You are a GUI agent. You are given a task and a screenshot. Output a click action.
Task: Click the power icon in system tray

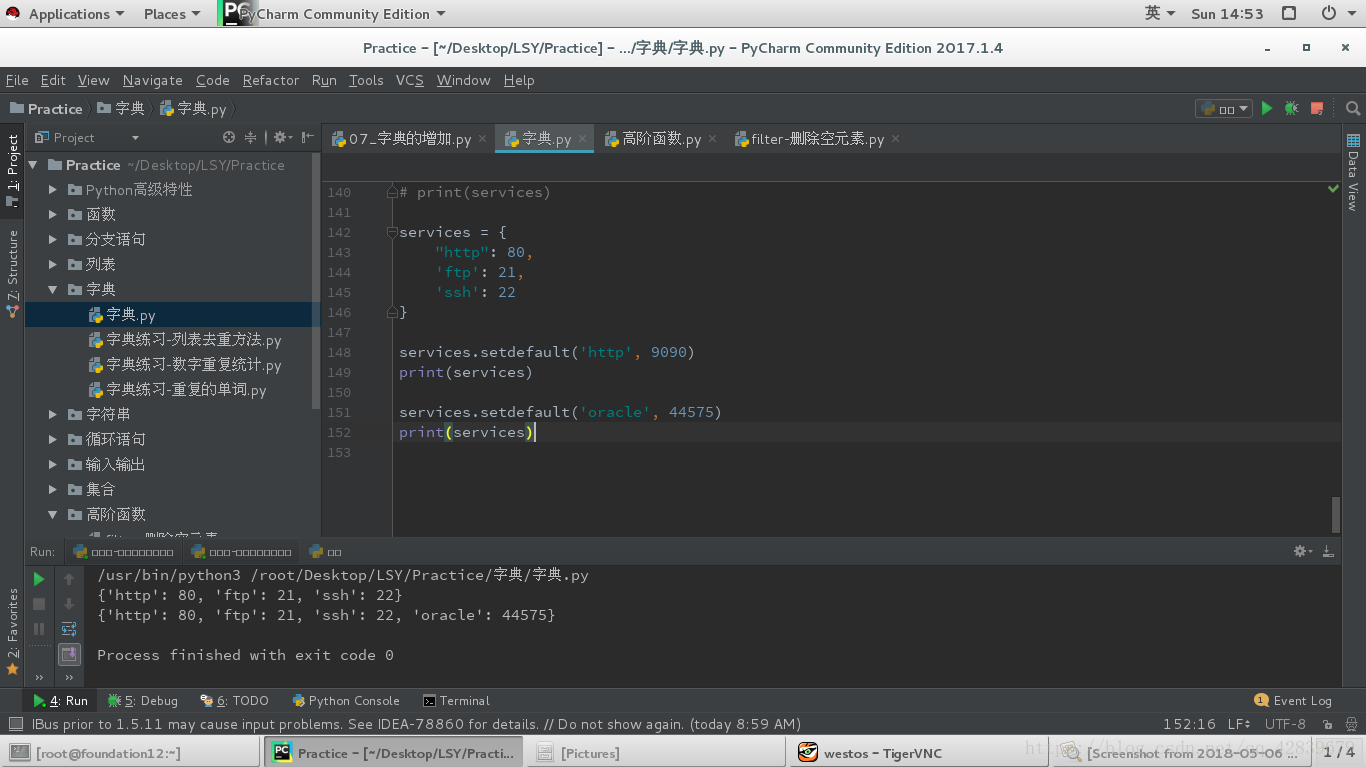pos(1328,14)
